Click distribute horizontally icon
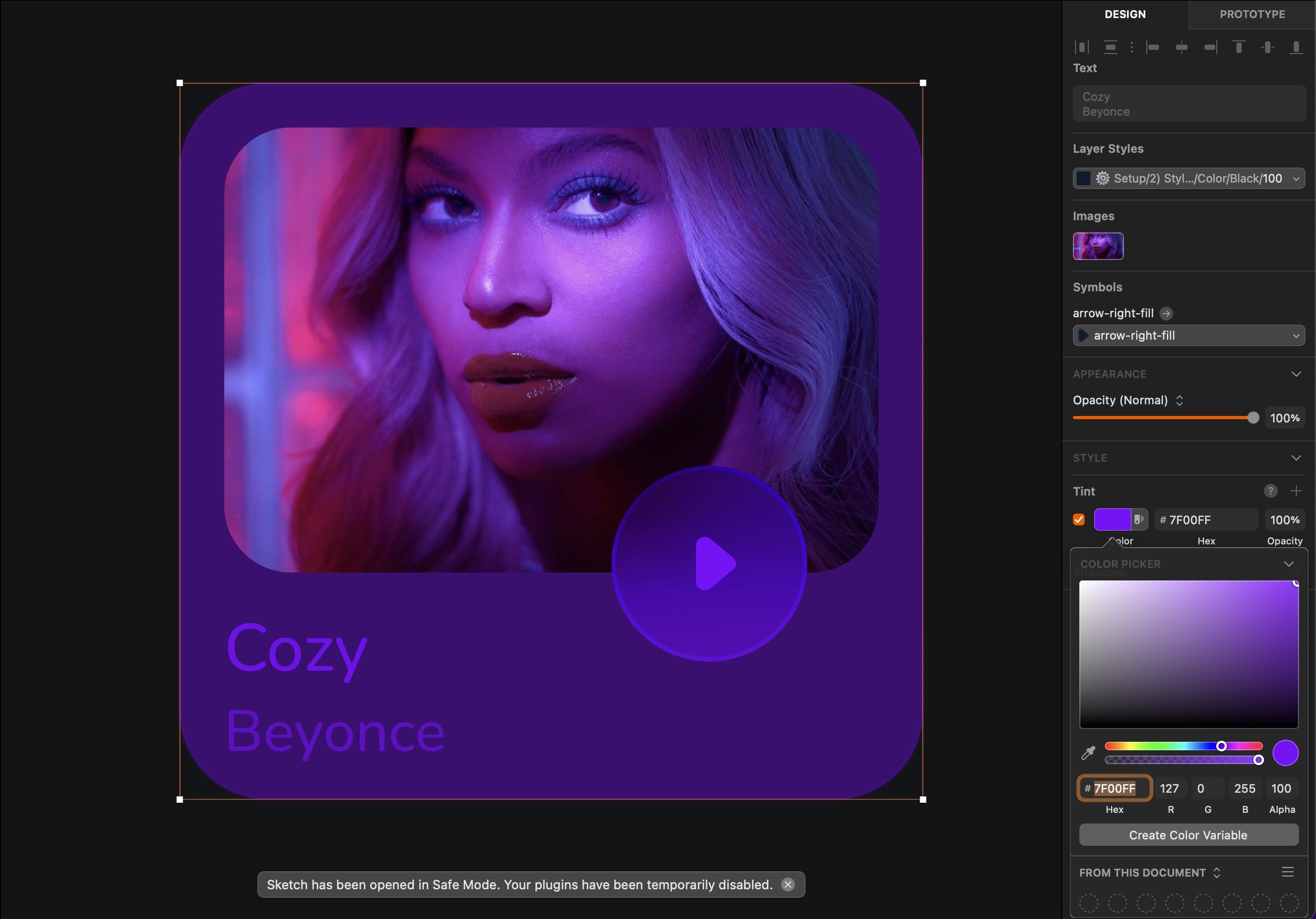 (x=1081, y=47)
